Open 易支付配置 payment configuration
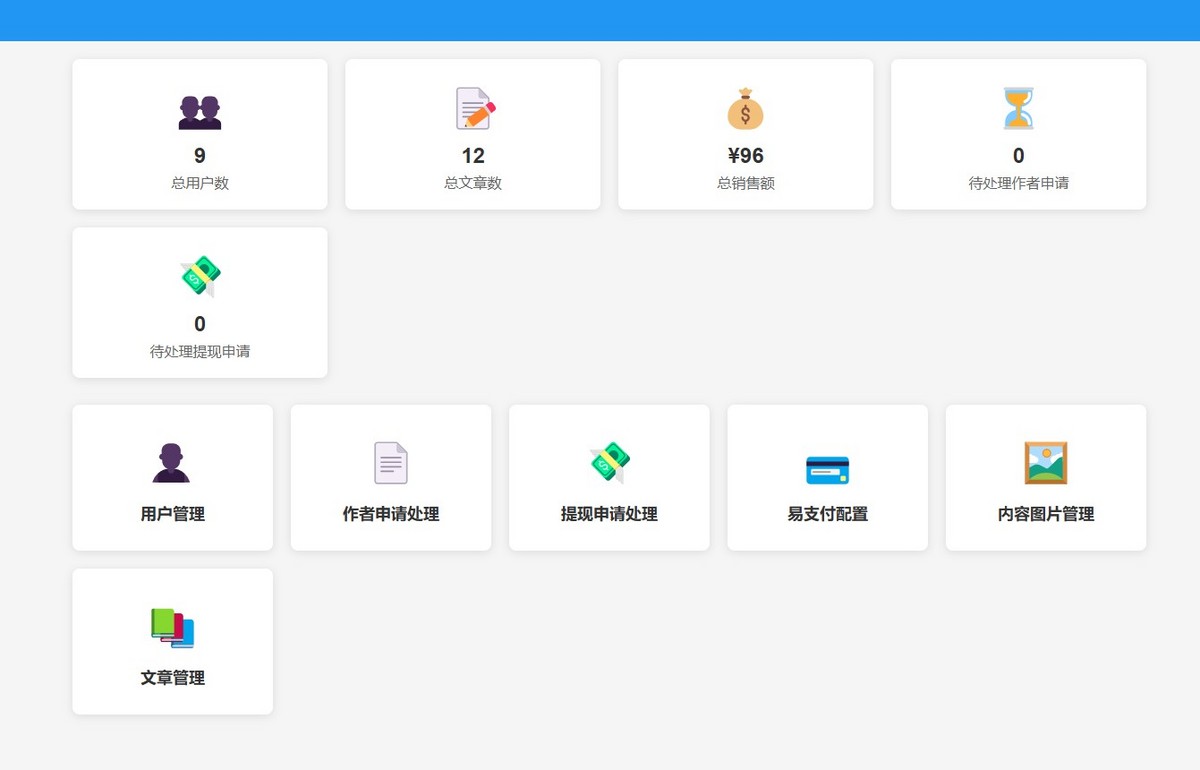The width and height of the screenshot is (1200, 770). 827,477
